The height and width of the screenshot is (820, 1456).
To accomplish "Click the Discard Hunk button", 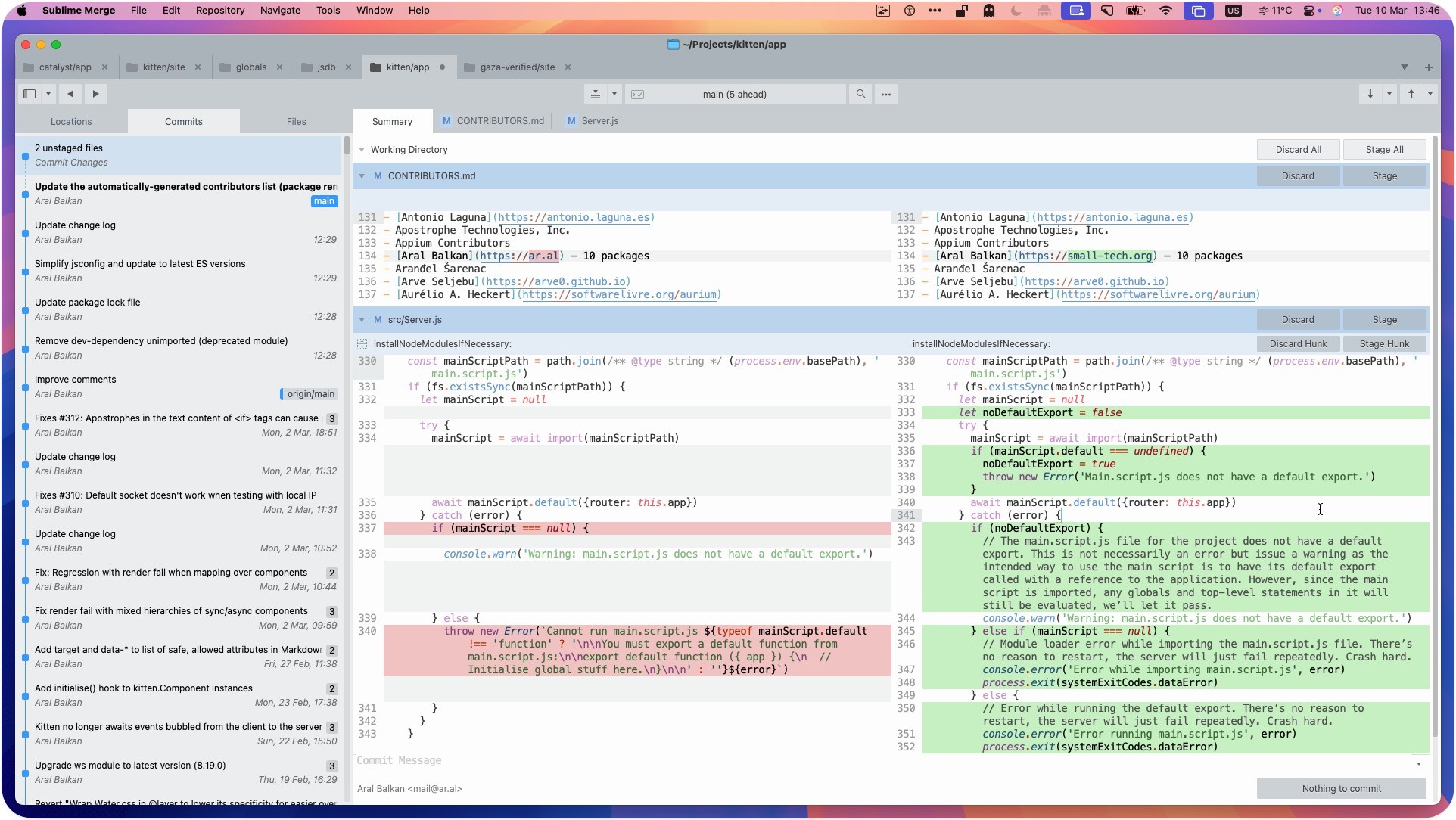I will click(x=1298, y=344).
